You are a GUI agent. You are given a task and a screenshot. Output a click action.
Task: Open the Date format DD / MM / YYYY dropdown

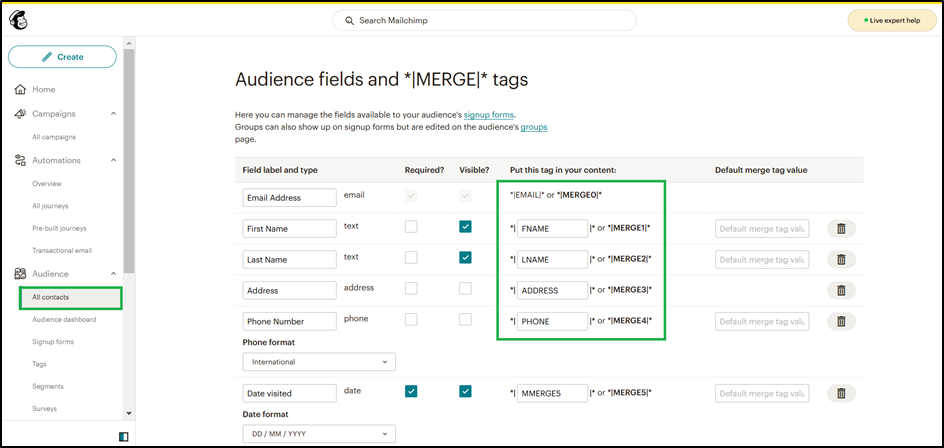click(x=319, y=434)
